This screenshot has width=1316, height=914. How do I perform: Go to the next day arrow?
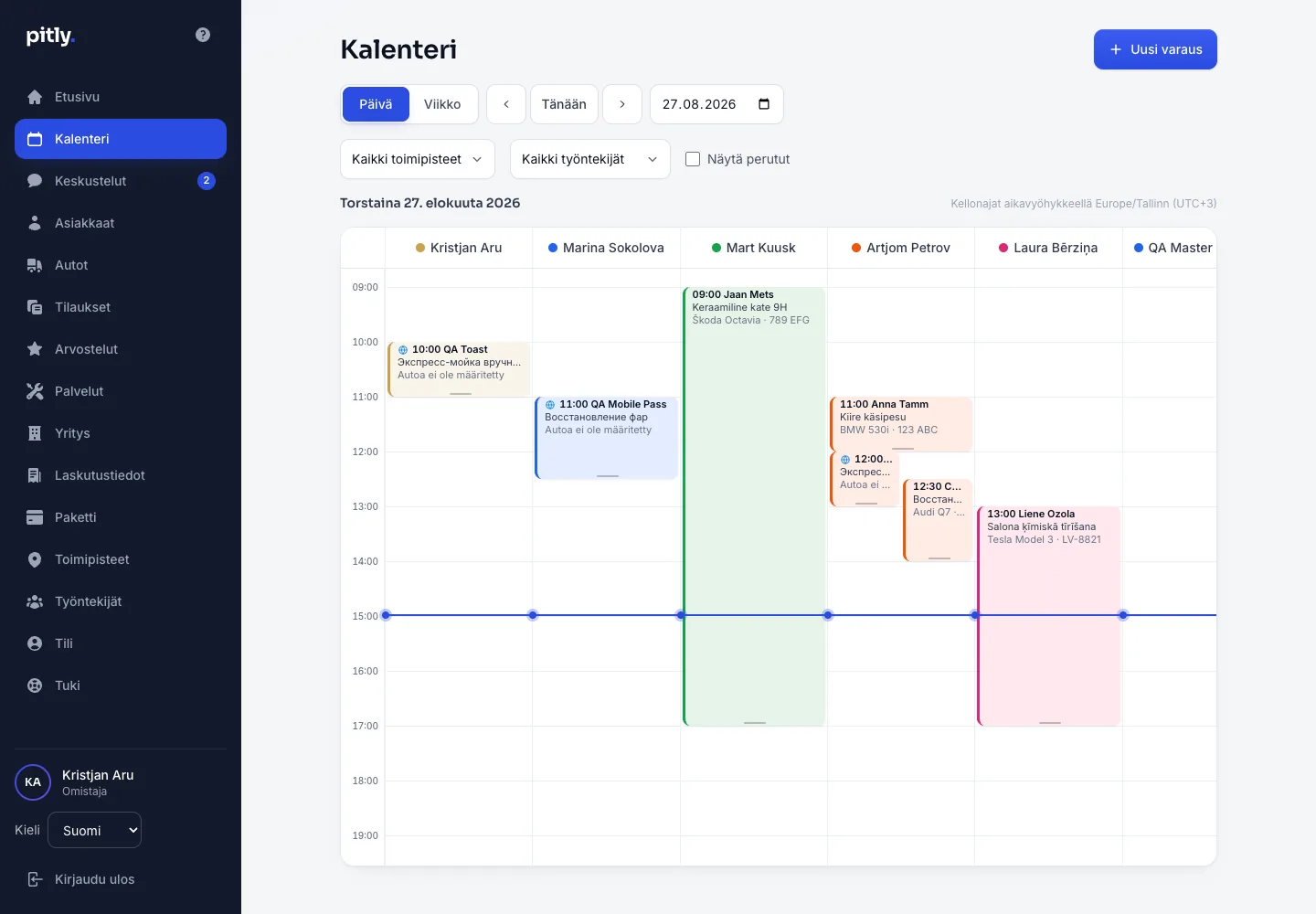coord(622,104)
